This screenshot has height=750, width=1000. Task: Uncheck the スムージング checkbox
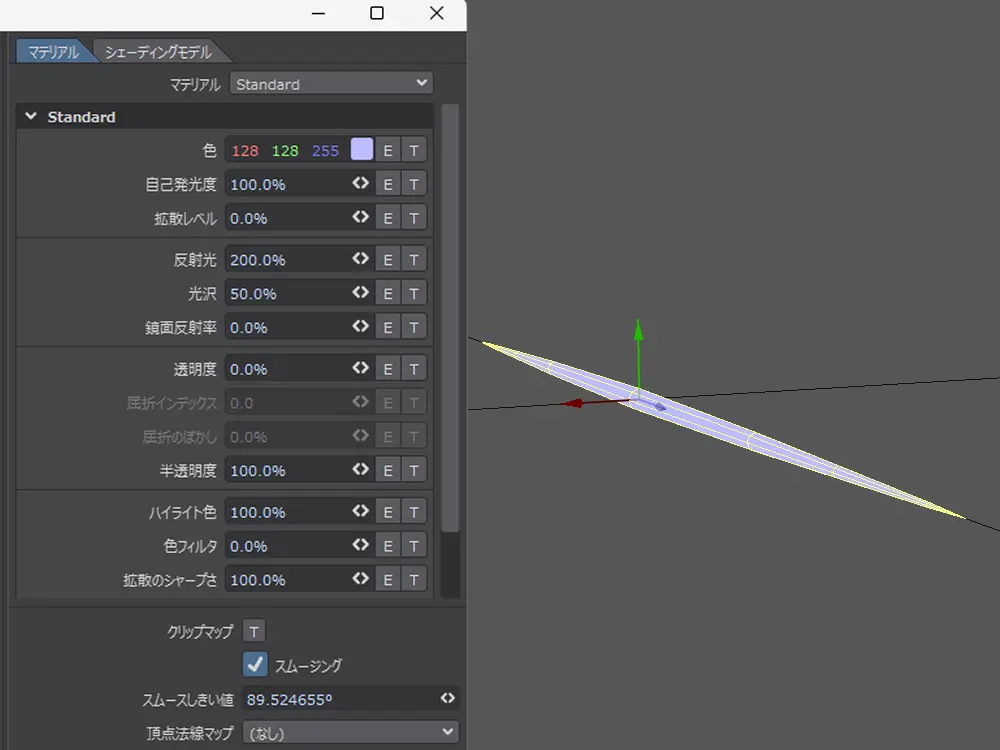coord(255,664)
